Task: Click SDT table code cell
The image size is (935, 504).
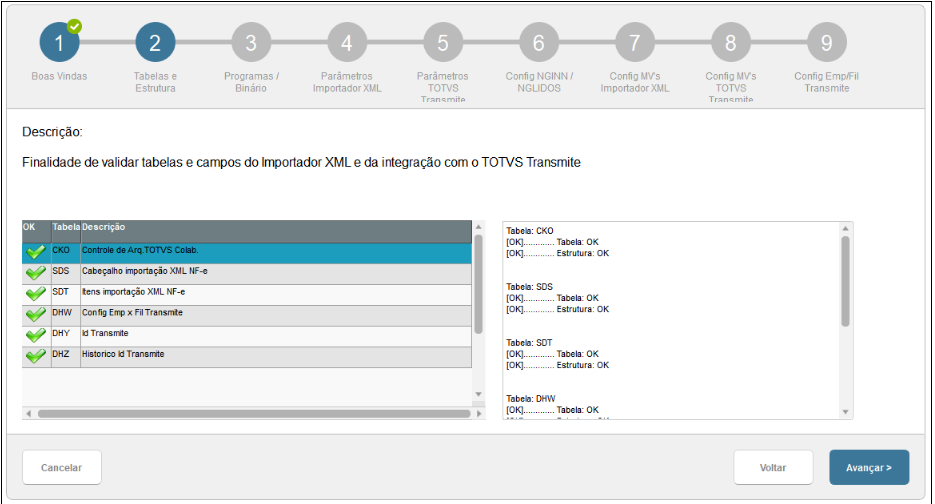Action: click(66, 295)
